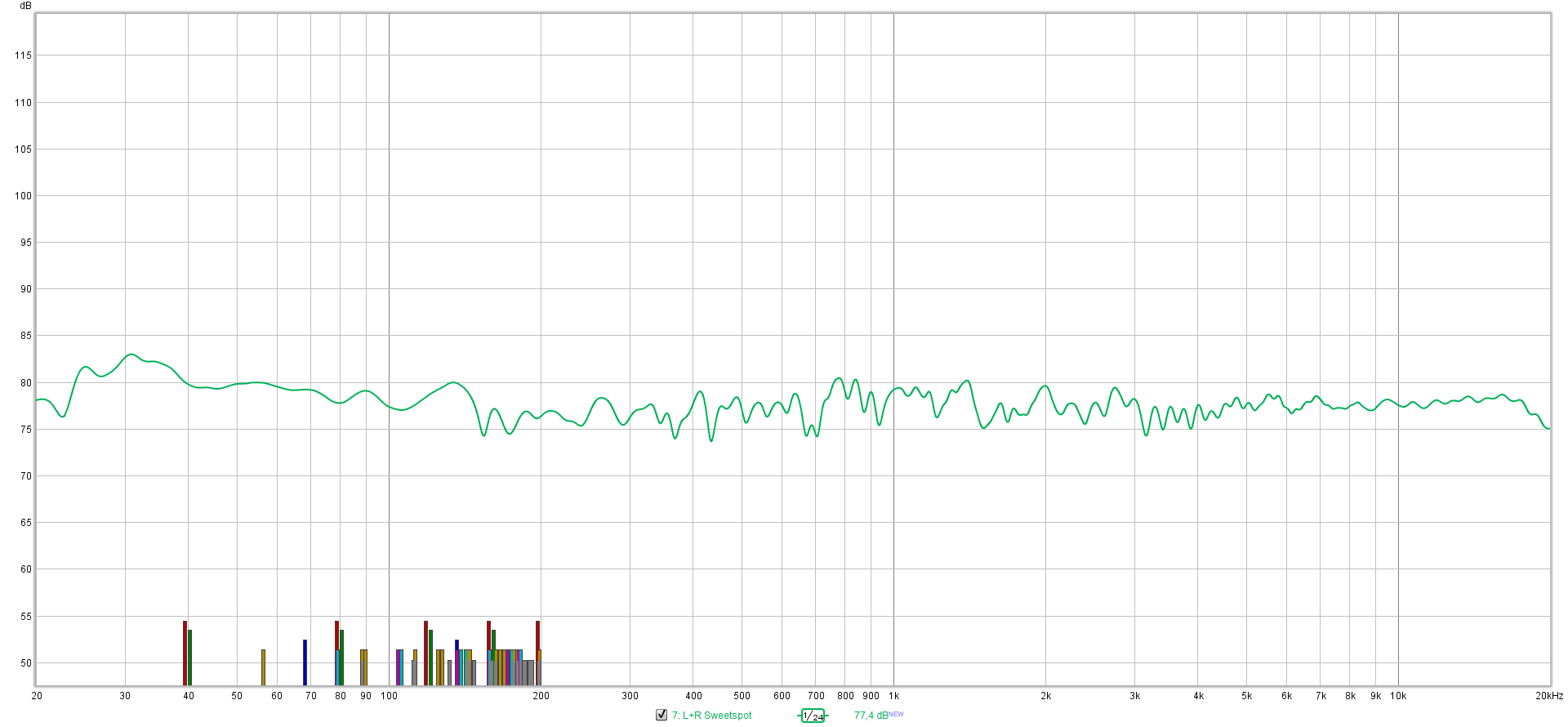Click the magenta mode bar just above 100 Hz

point(398,667)
